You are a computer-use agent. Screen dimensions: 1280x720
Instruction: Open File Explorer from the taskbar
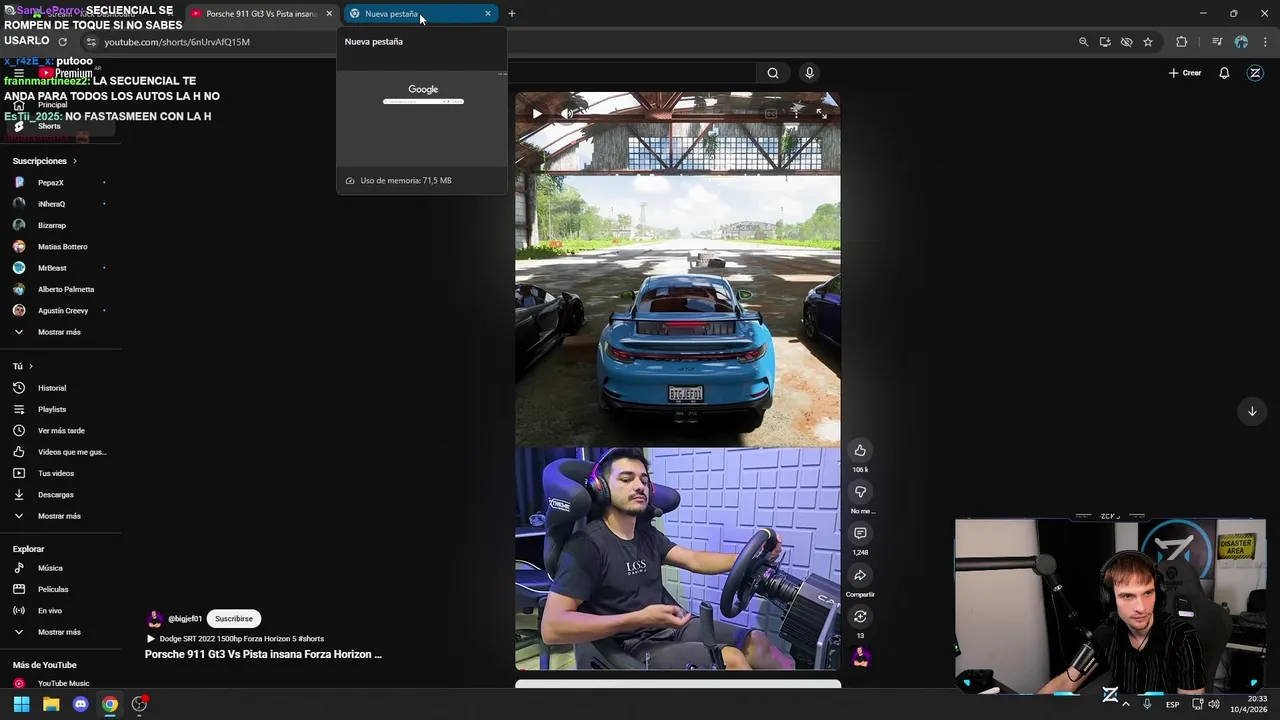coord(51,704)
